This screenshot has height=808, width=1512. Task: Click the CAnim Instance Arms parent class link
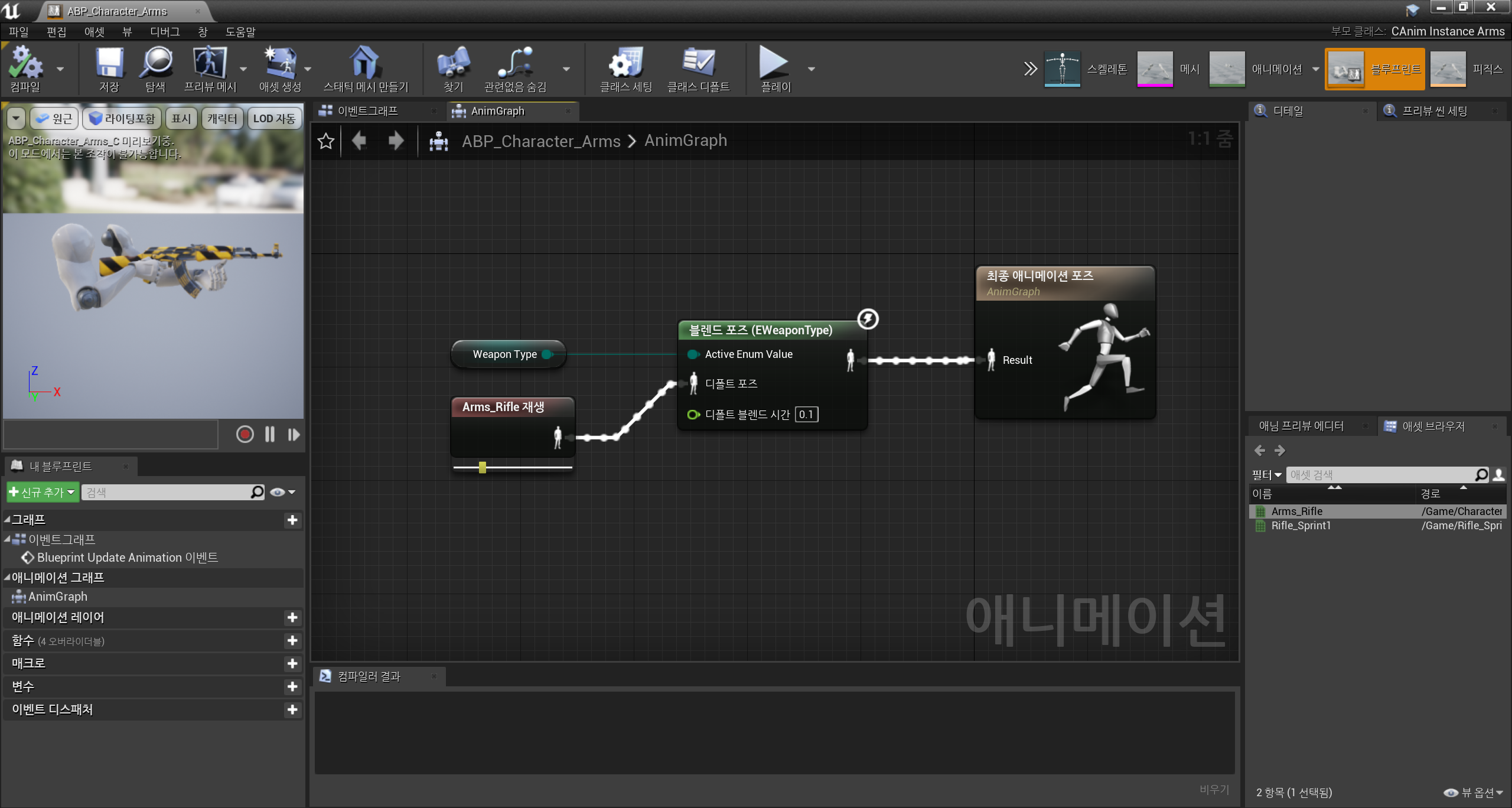[x=1448, y=31]
